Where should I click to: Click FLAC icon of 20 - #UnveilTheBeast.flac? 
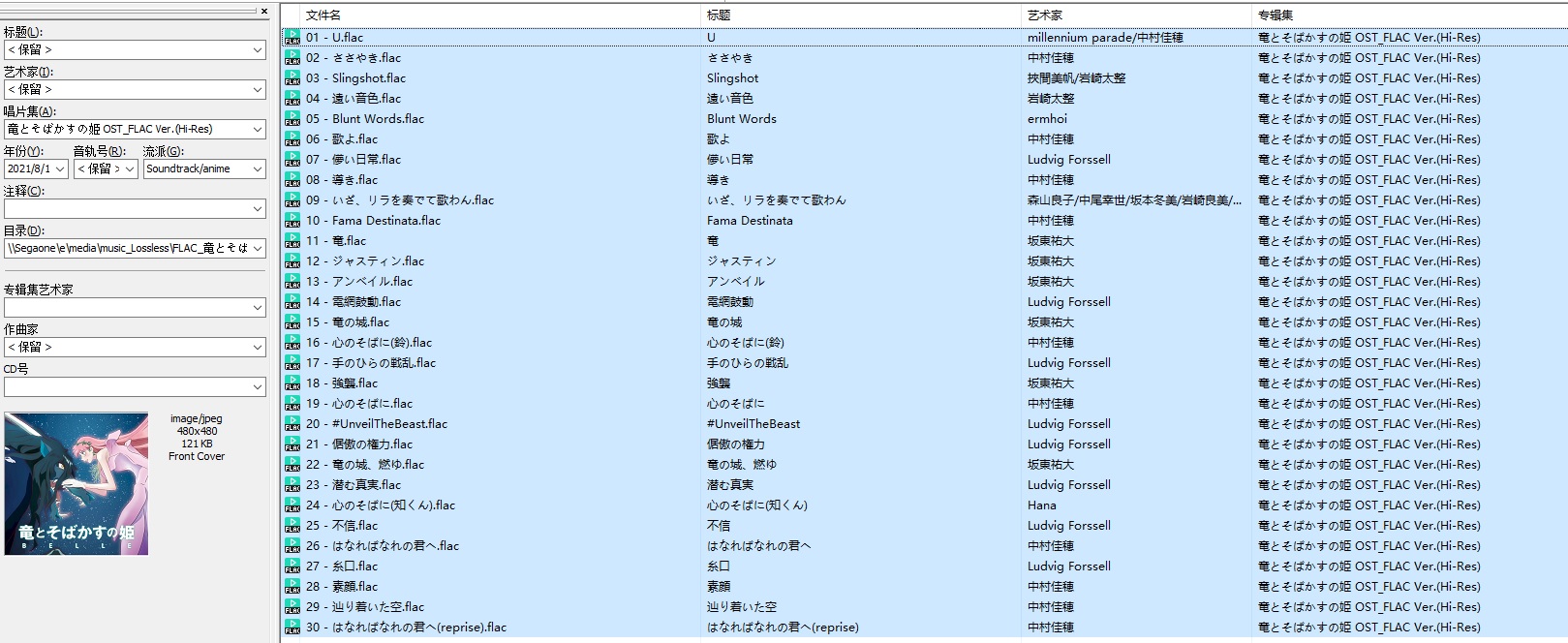292,424
